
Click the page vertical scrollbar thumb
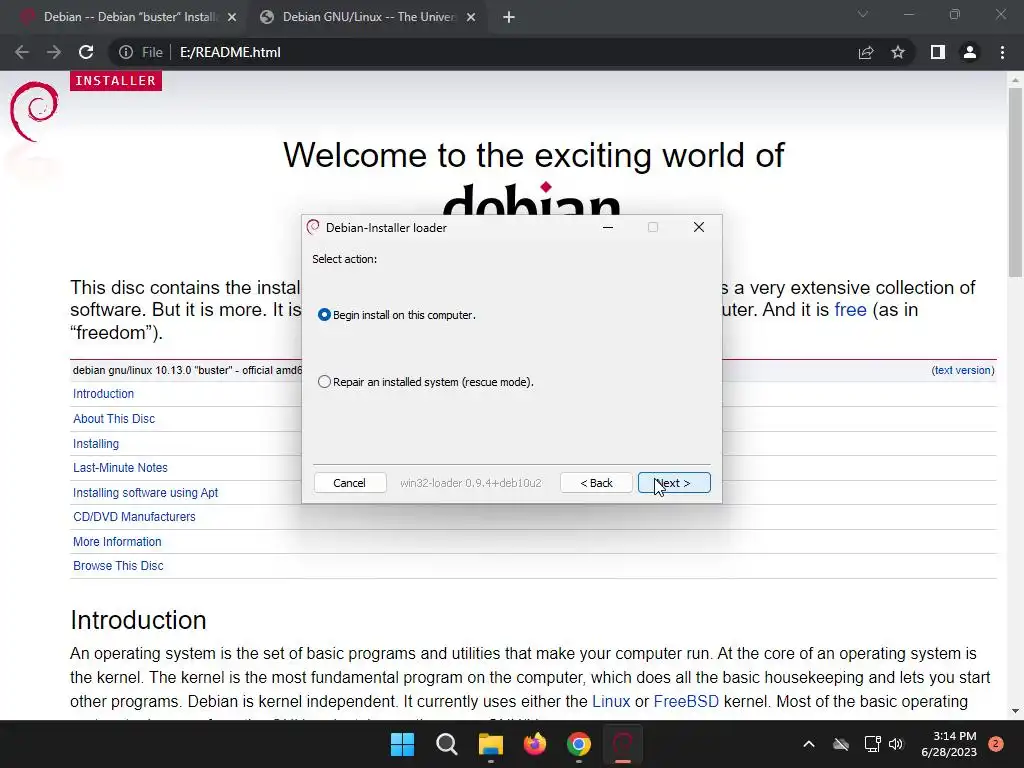(x=1015, y=183)
